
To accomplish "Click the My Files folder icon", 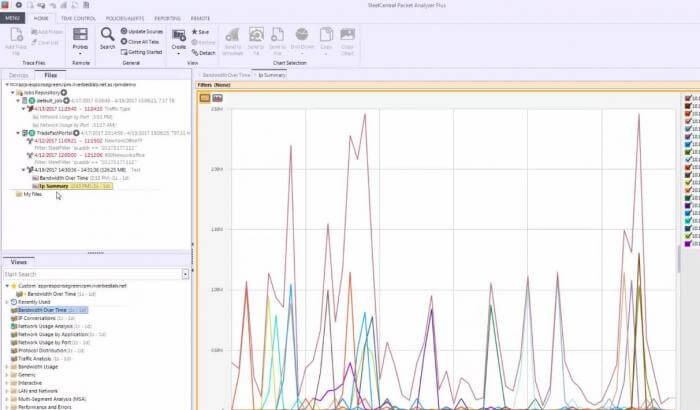I will click(19, 194).
